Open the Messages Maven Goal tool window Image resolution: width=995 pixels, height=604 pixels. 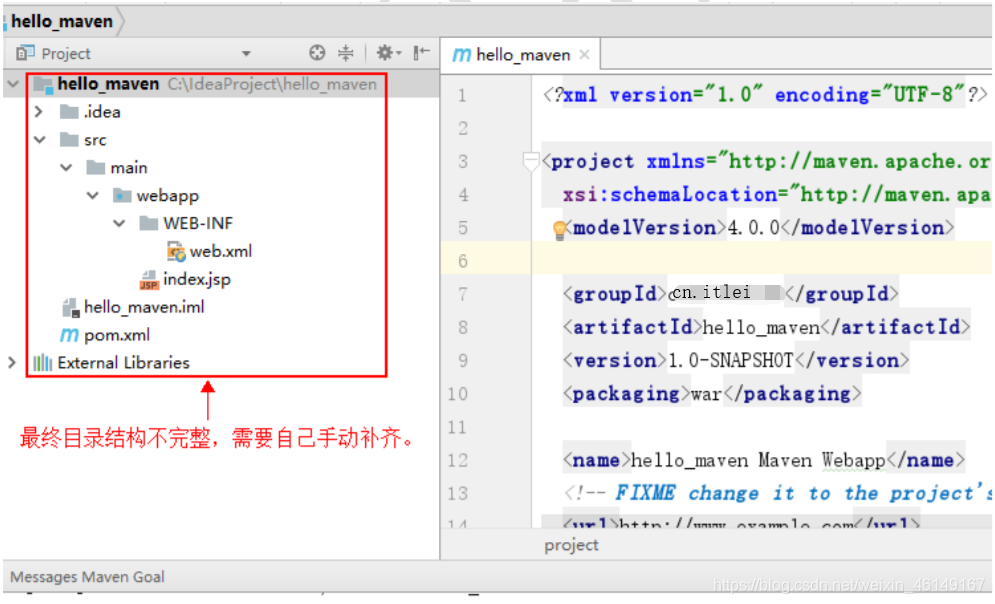[x=88, y=577]
